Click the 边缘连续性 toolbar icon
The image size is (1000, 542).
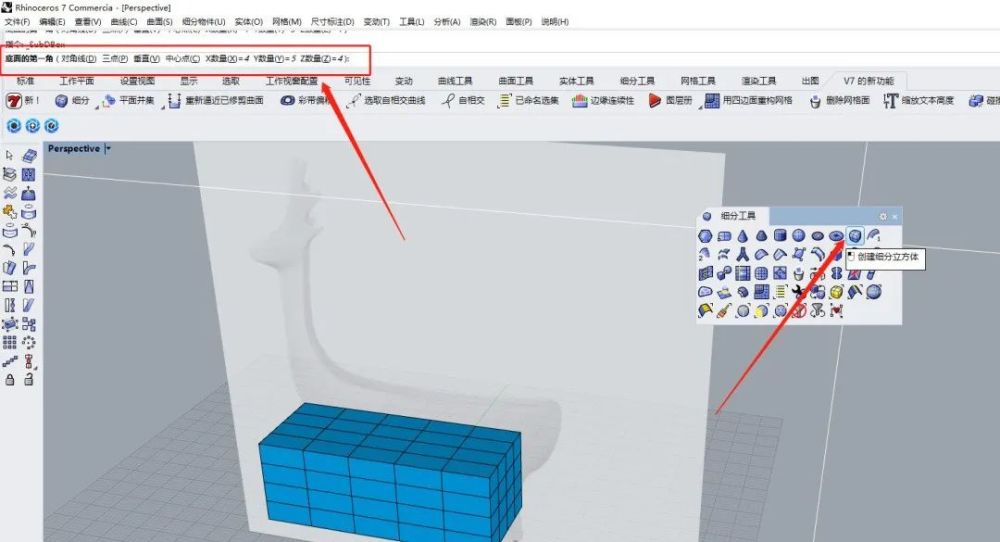[579, 101]
